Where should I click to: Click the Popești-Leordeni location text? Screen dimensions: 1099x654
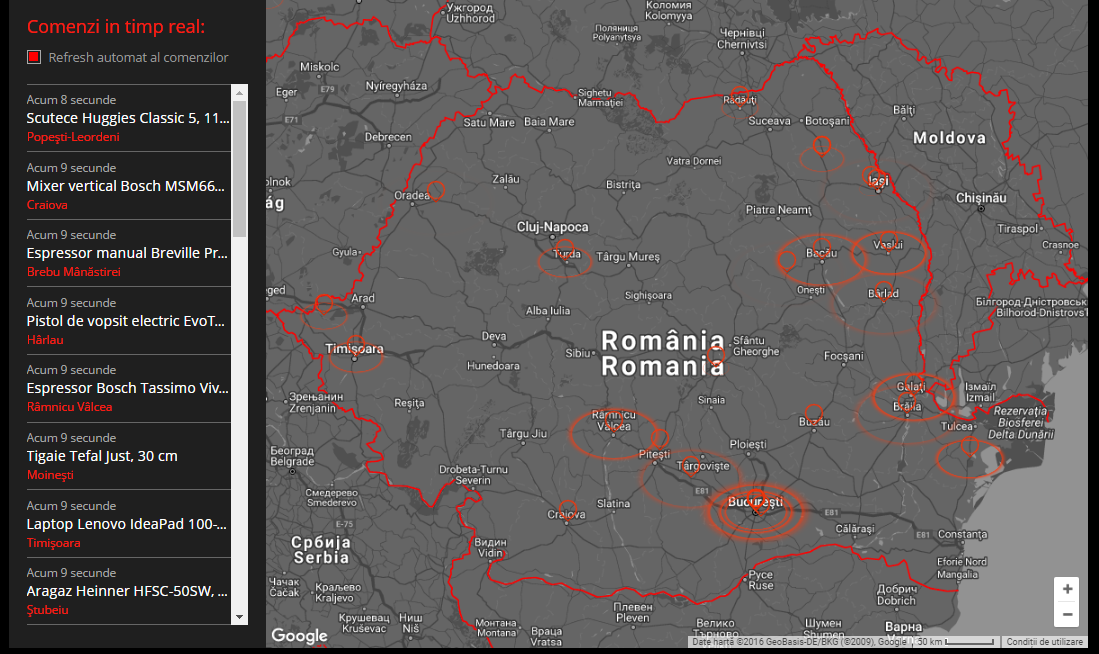pyautogui.click(x=73, y=137)
